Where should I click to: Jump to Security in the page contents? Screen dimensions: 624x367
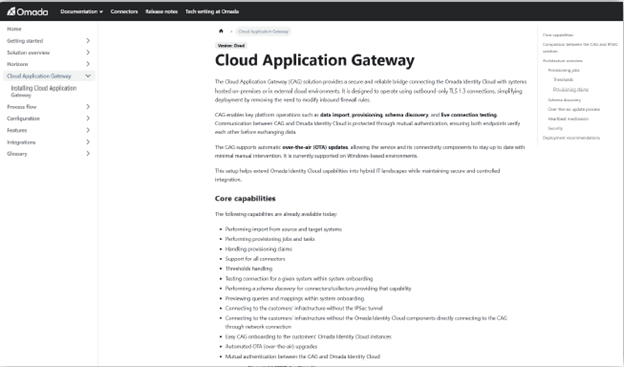555,129
